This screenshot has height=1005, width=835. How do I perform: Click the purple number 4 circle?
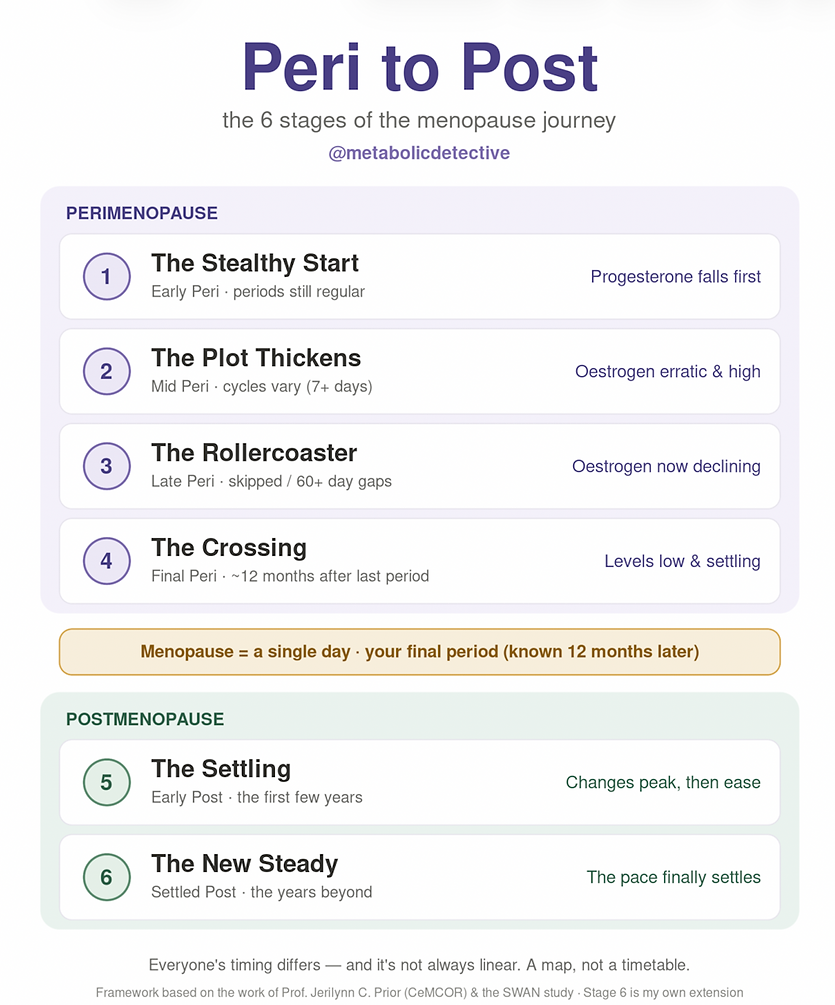106,561
